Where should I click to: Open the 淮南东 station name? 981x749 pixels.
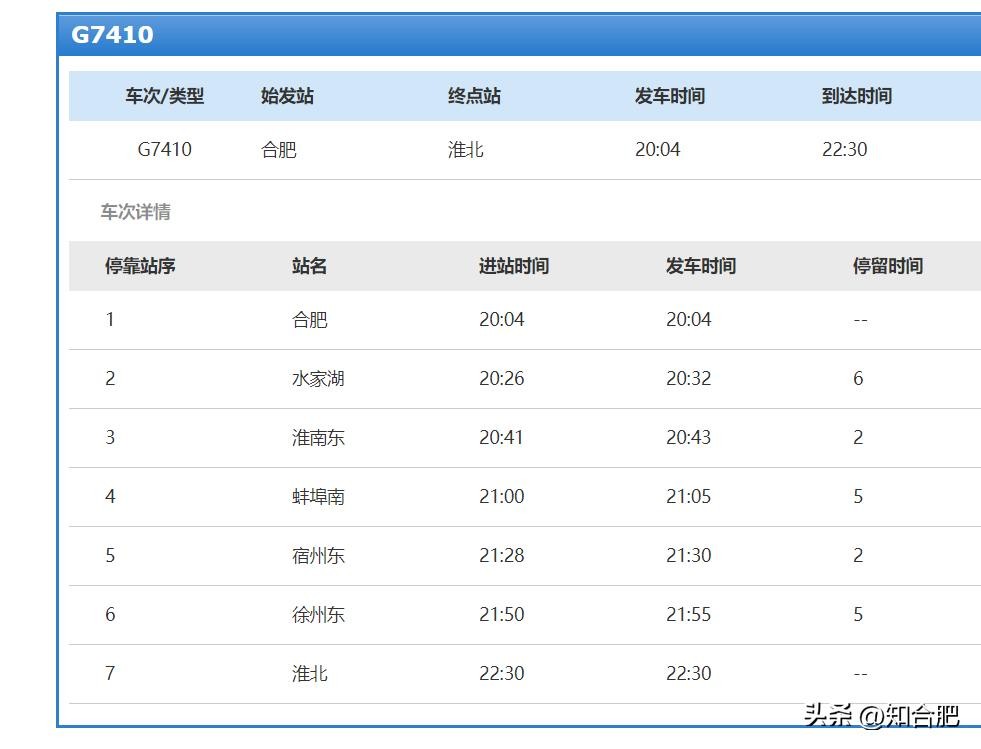tap(318, 438)
